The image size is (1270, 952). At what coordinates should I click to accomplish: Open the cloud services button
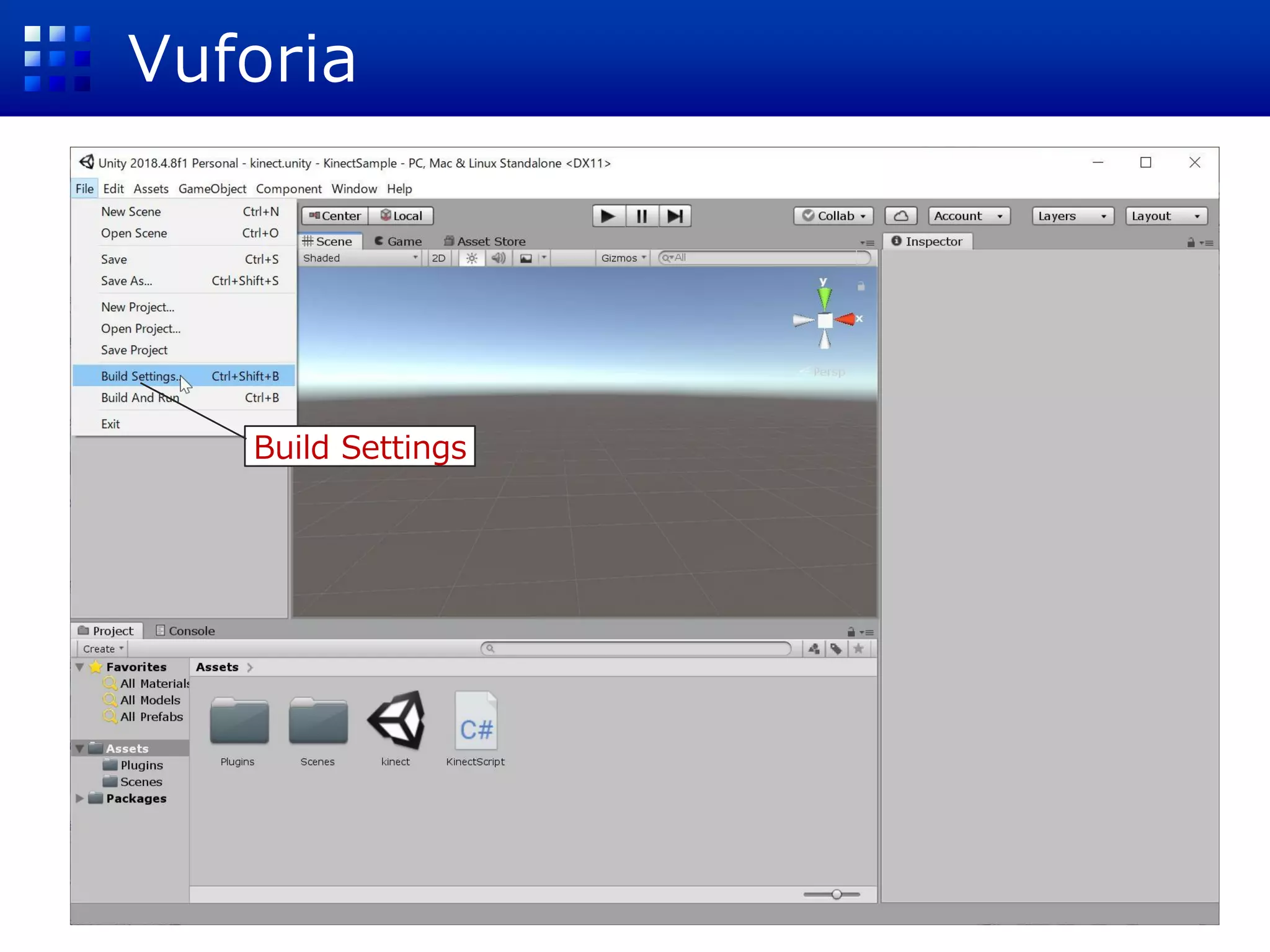[x=901, y=216]
